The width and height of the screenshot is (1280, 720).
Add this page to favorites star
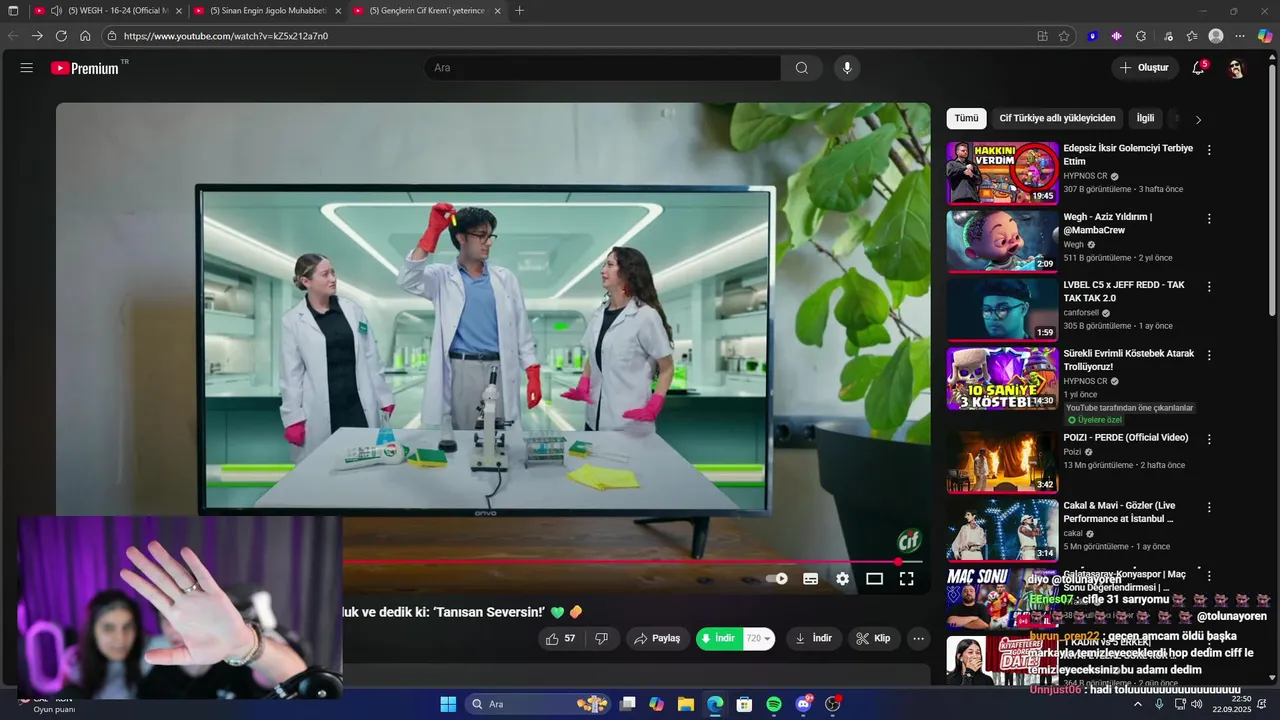click(1064, 36)
